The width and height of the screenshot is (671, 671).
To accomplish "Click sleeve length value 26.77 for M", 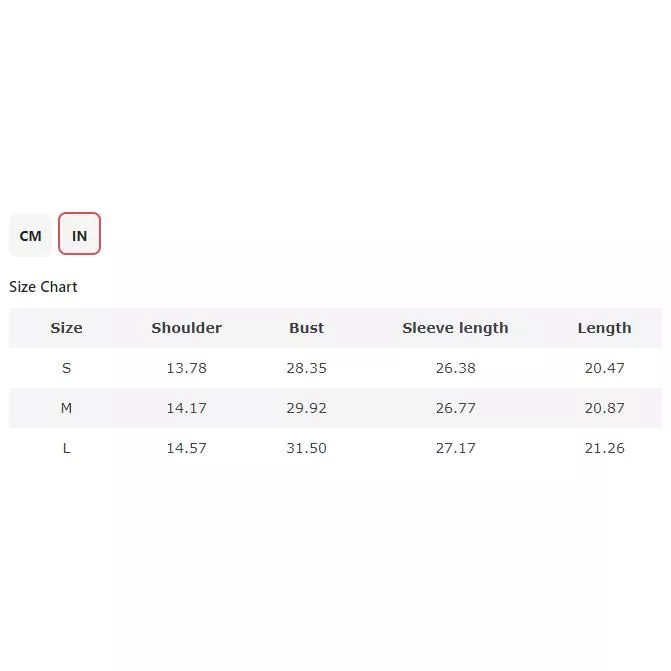I will 455,408.
